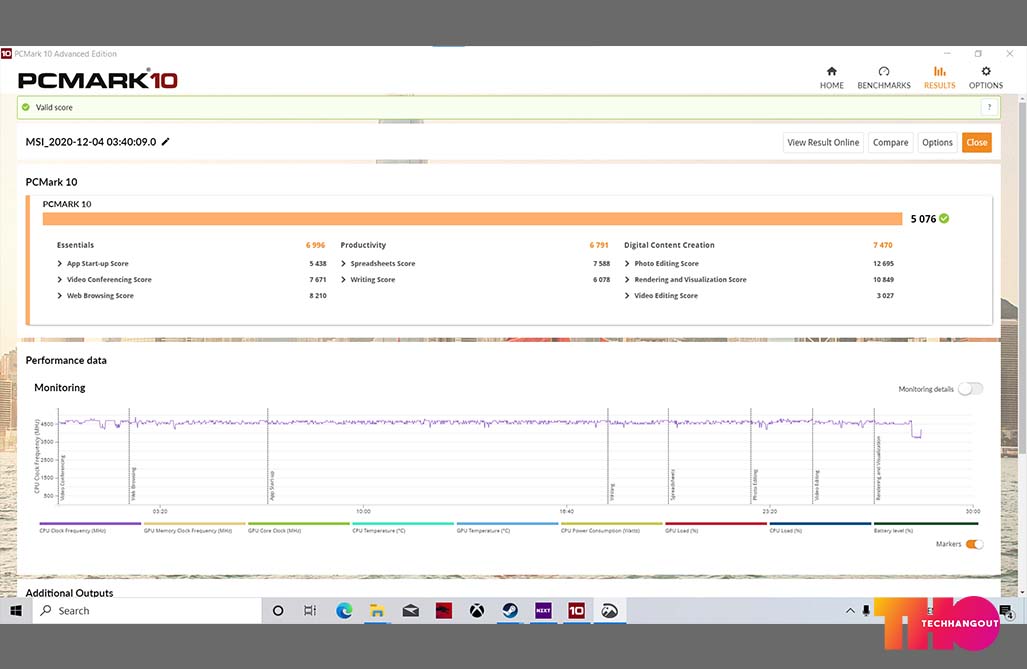The width and height of the screenshot is (1027, 669).
Task: Open the BENCHMARKS tab
Action: click(x=884, y=77)
